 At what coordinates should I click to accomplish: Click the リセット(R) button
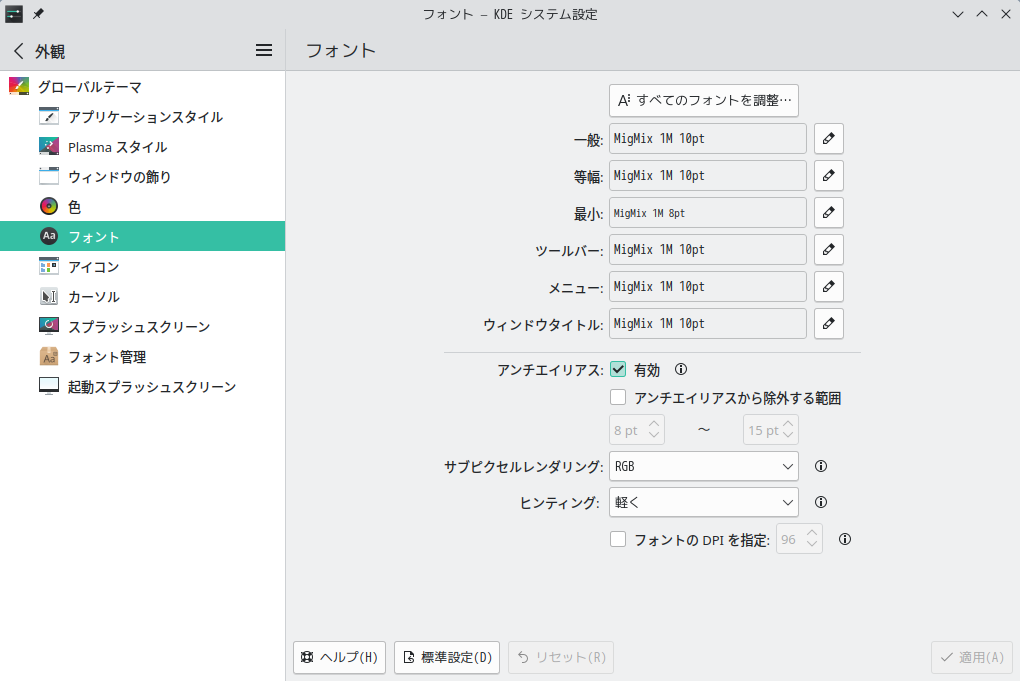pos(561,657)
